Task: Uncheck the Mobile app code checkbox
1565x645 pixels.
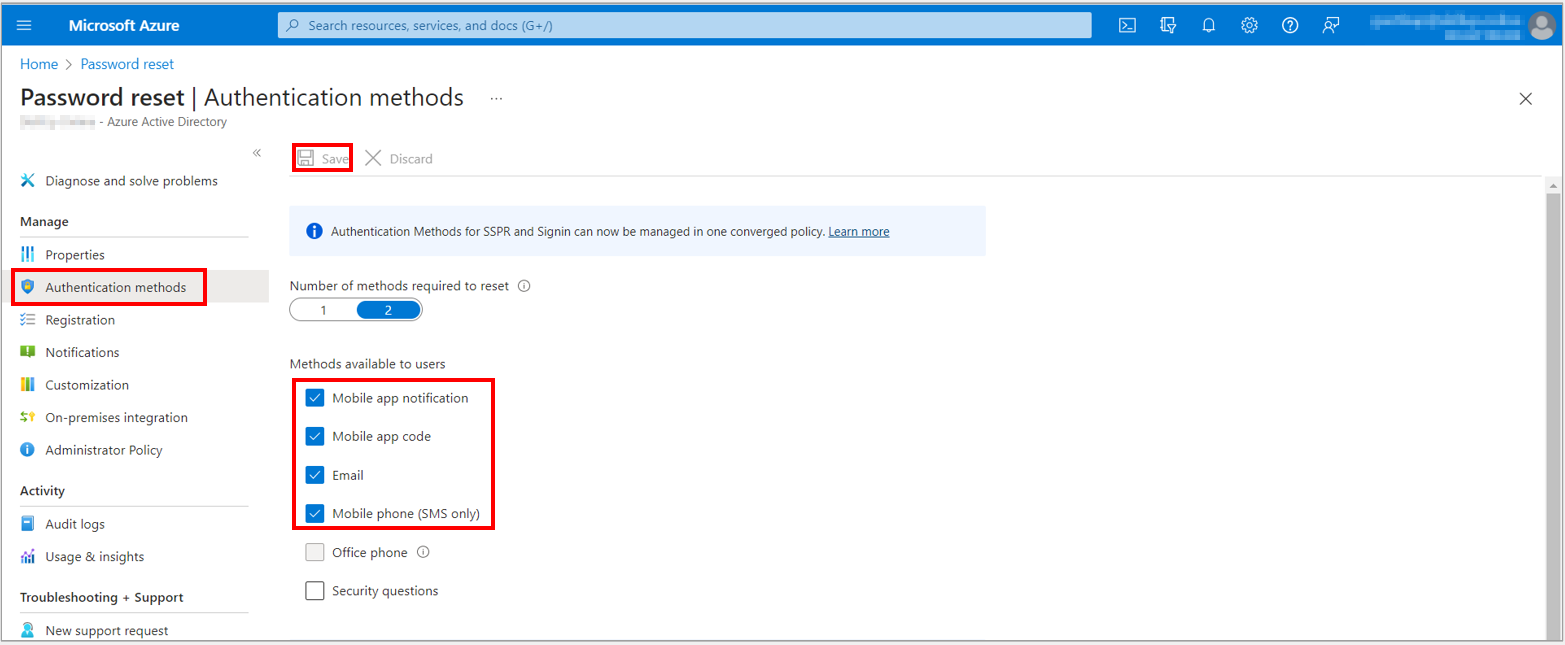Action: click(x=315, y=437)
